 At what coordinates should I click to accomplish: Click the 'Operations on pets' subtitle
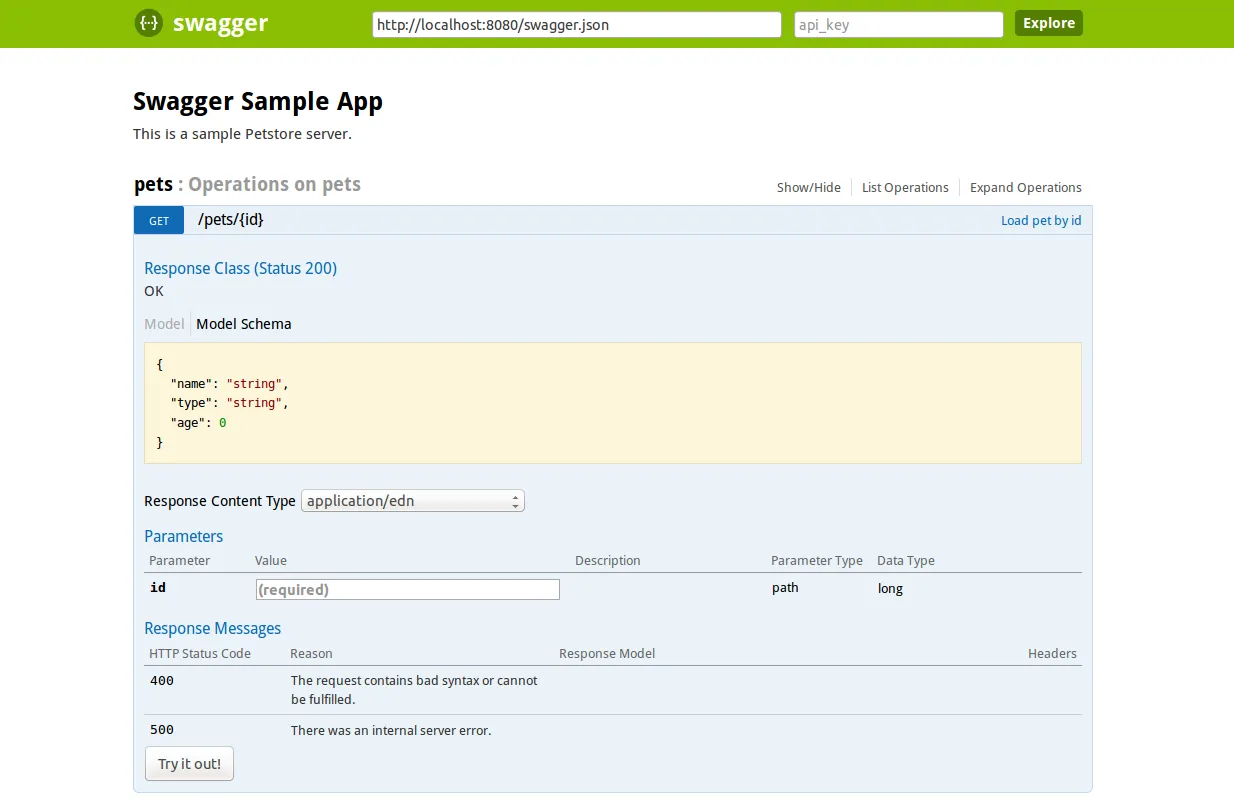(x=274, y=185)
